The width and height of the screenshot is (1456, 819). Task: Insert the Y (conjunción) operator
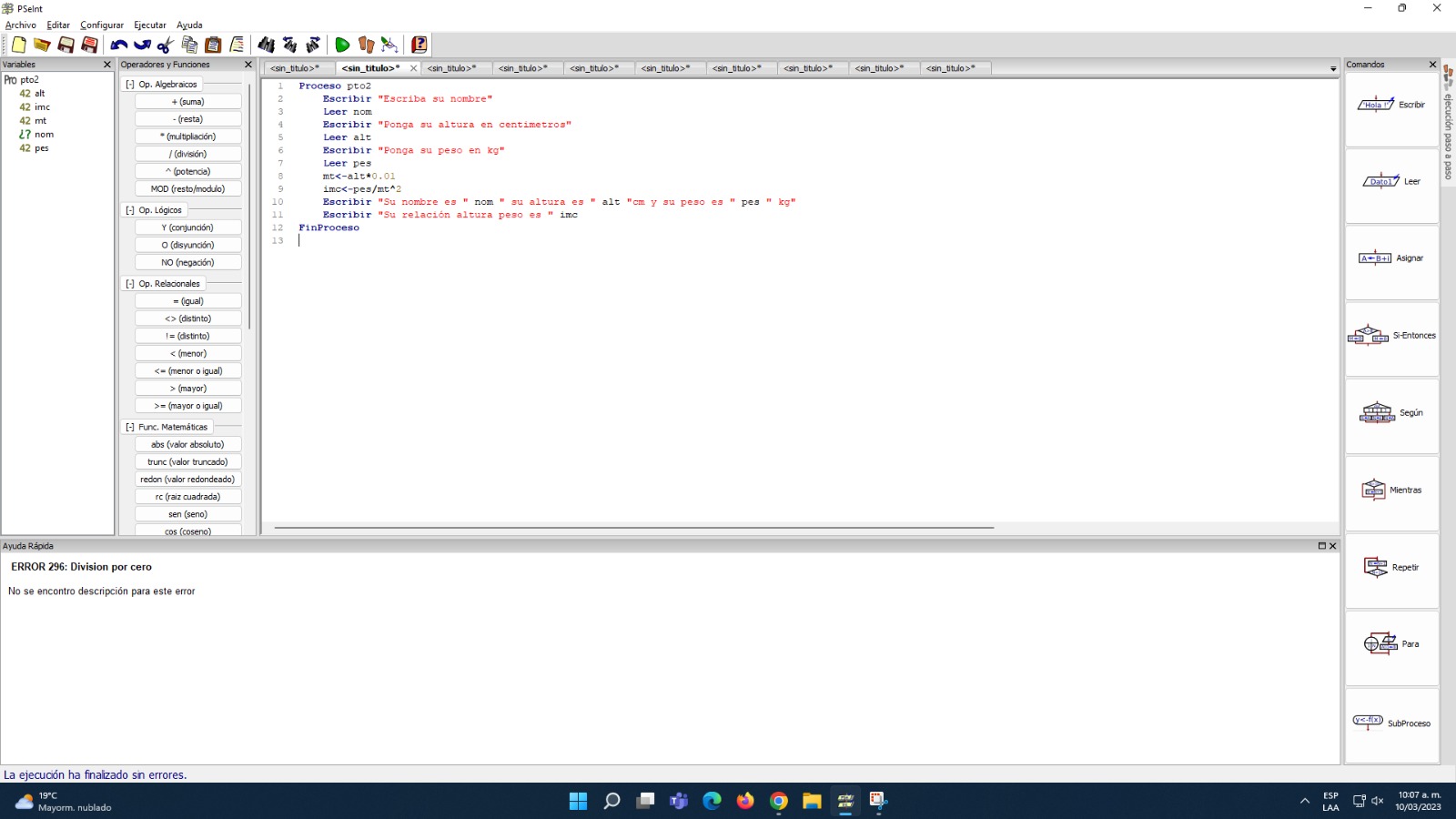tap(188, 227)
